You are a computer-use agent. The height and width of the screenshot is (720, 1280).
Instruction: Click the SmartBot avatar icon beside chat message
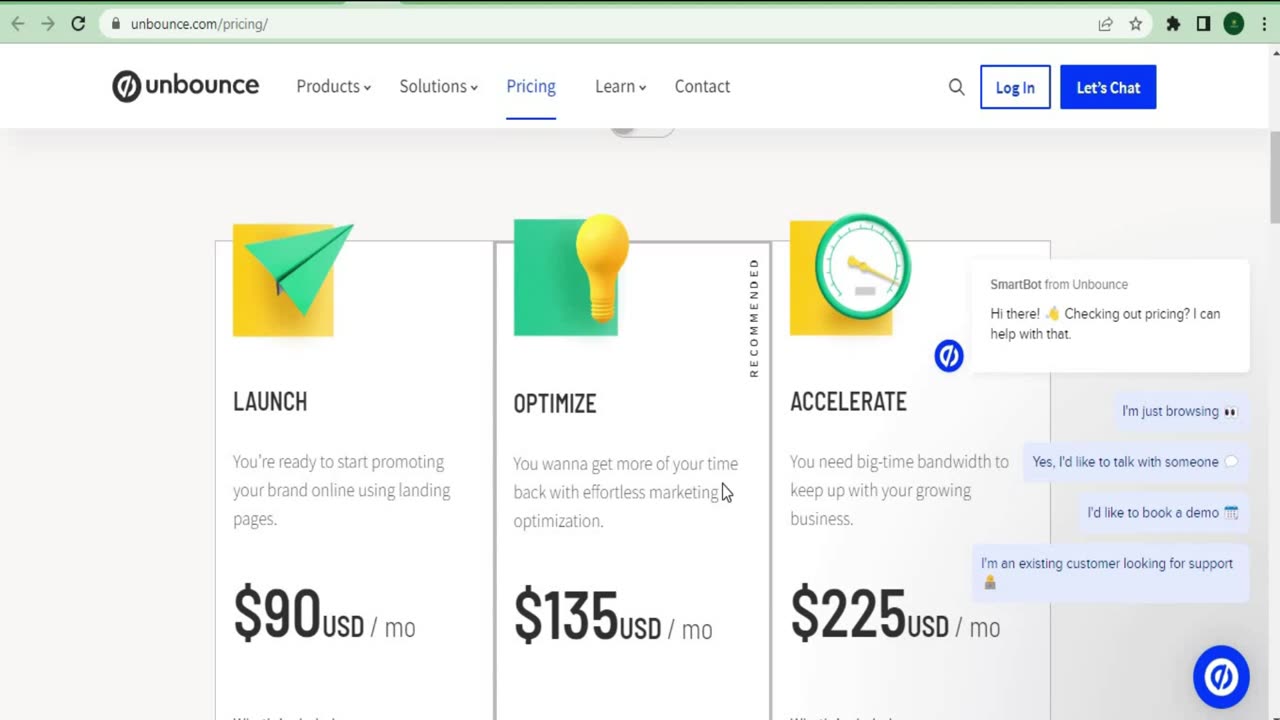click(x=949, y=355)
